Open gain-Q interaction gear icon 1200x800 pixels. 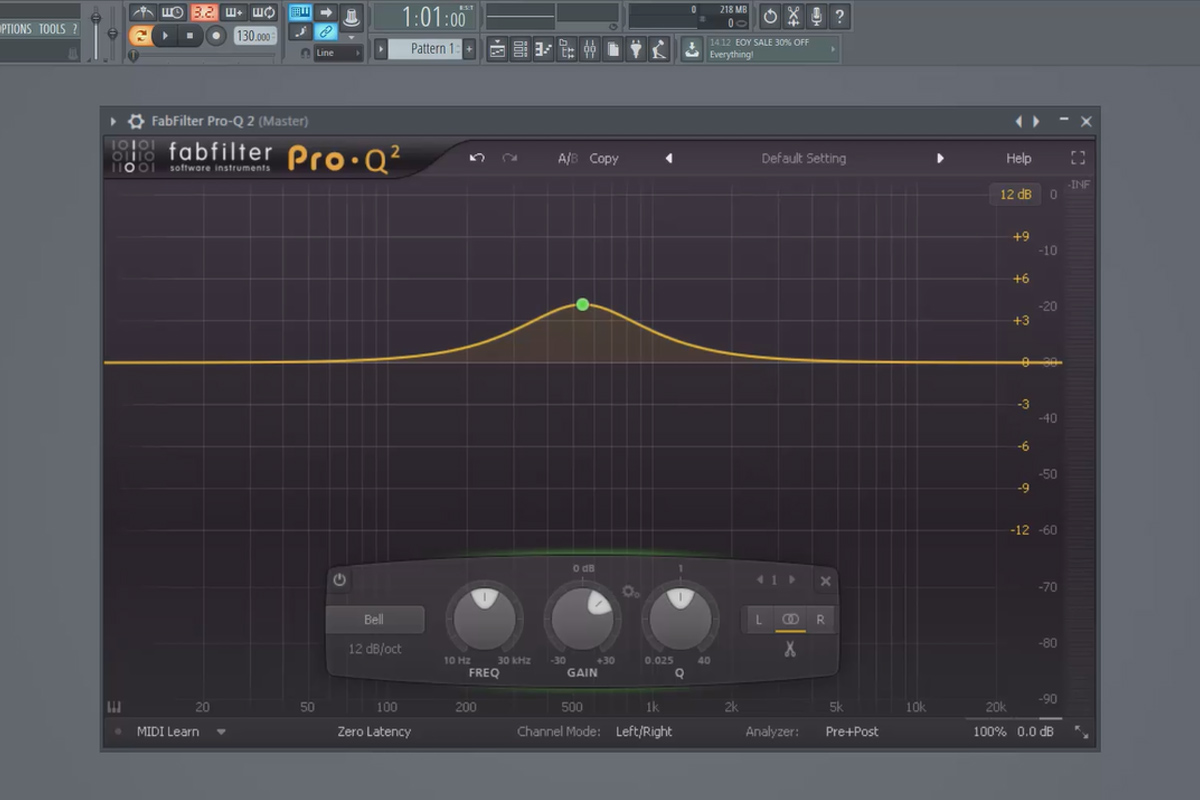pyautogui.click(x=630, y=592)
